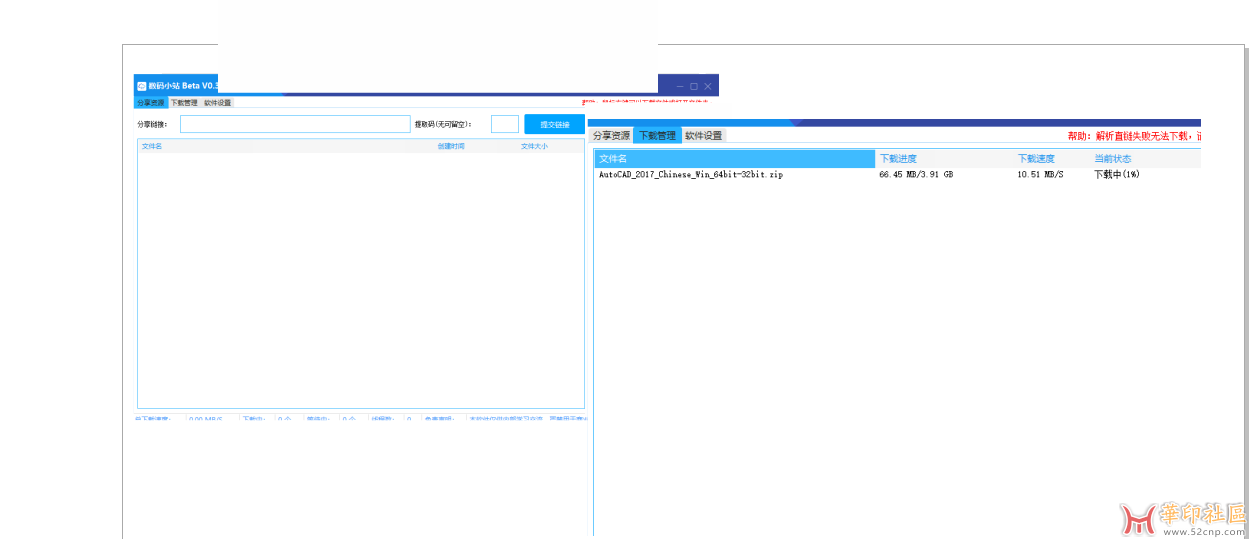Click the 下载中(1%) status cell
The height and width of the screenshot is (539, 1249).
[1117, 174]
